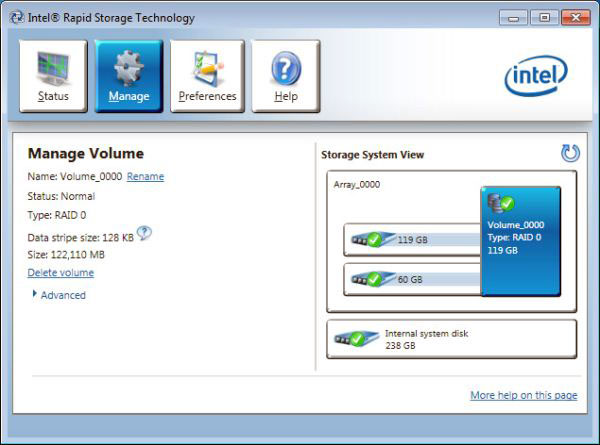
Task: Click the 238 GB disk size text
Action: [400, 346]
